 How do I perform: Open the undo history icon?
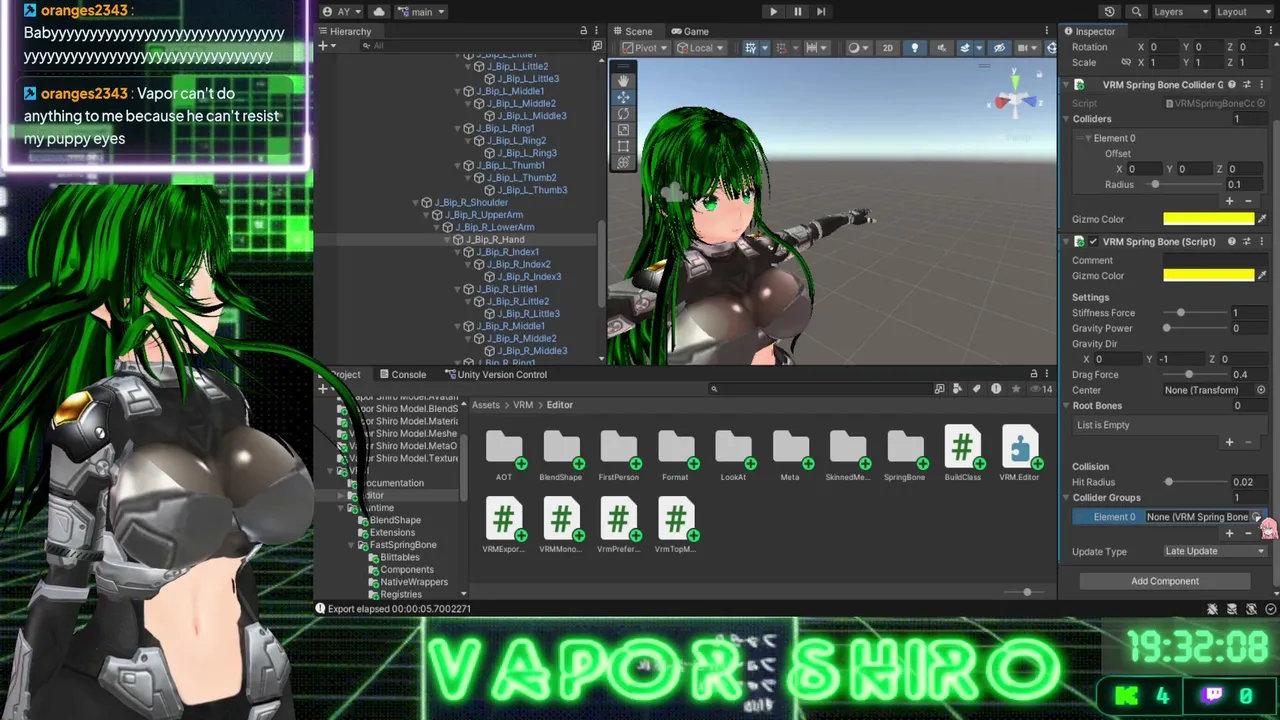tap(1109, 12)
